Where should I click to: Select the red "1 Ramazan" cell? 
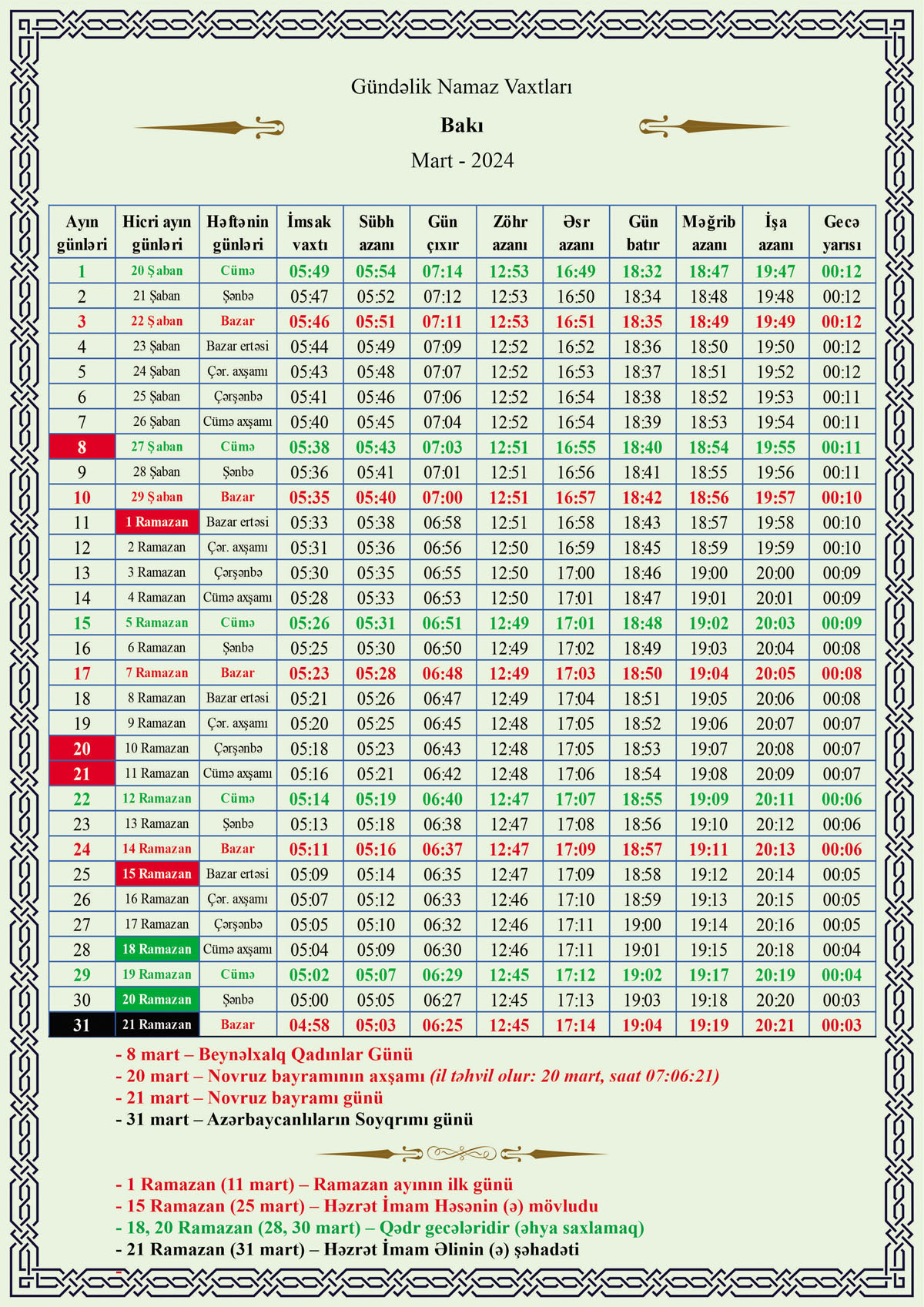pos(157,522)
